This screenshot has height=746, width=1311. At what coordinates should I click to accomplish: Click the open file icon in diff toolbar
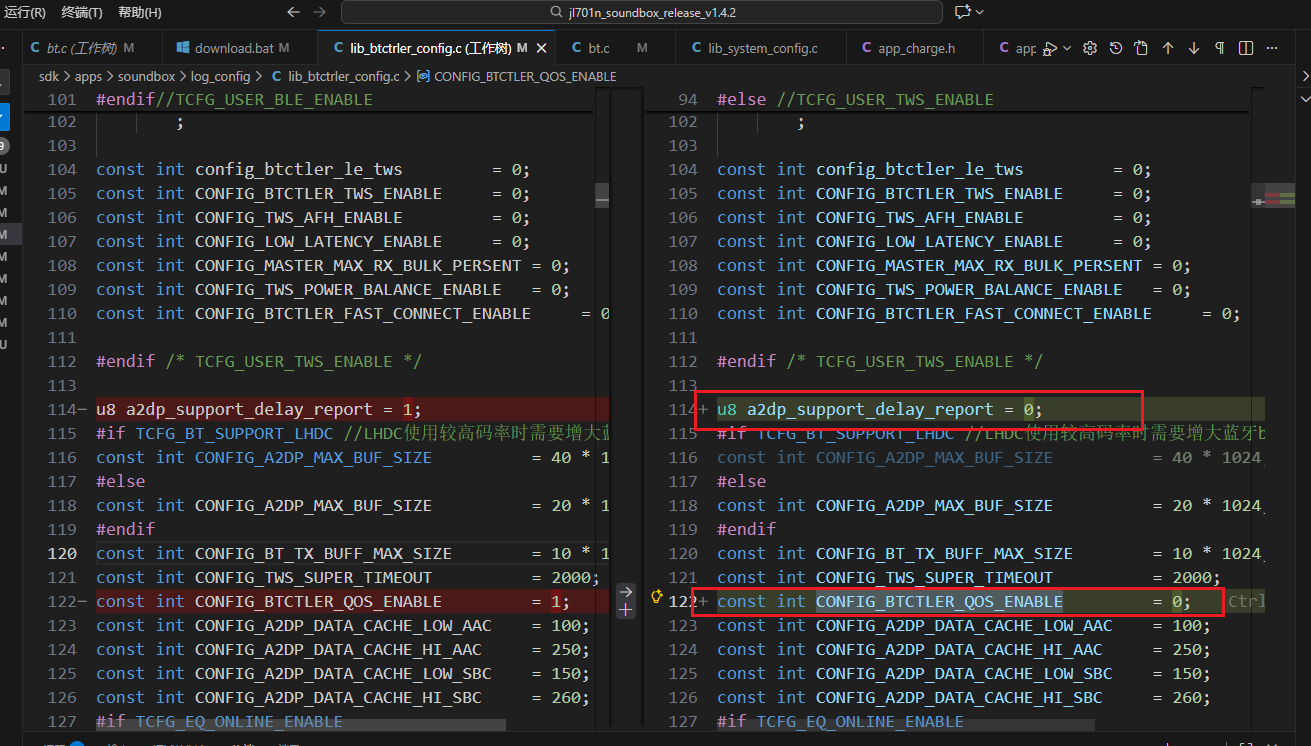coord(1141,48)
